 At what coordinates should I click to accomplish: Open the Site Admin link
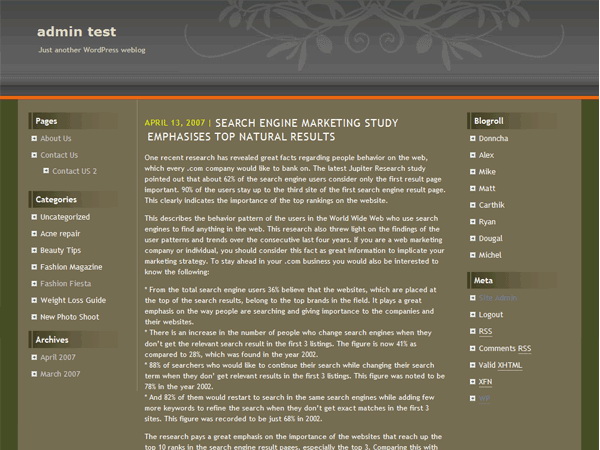(x=498, y=298)
